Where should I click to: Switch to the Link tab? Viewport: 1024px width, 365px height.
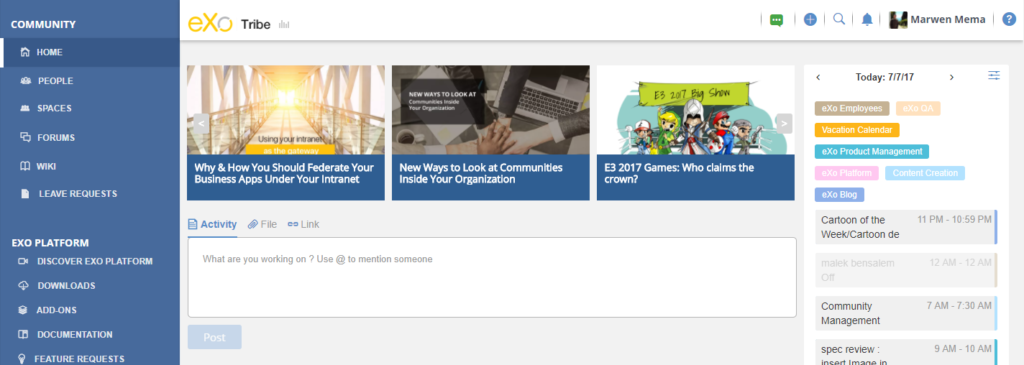point(304,224)
